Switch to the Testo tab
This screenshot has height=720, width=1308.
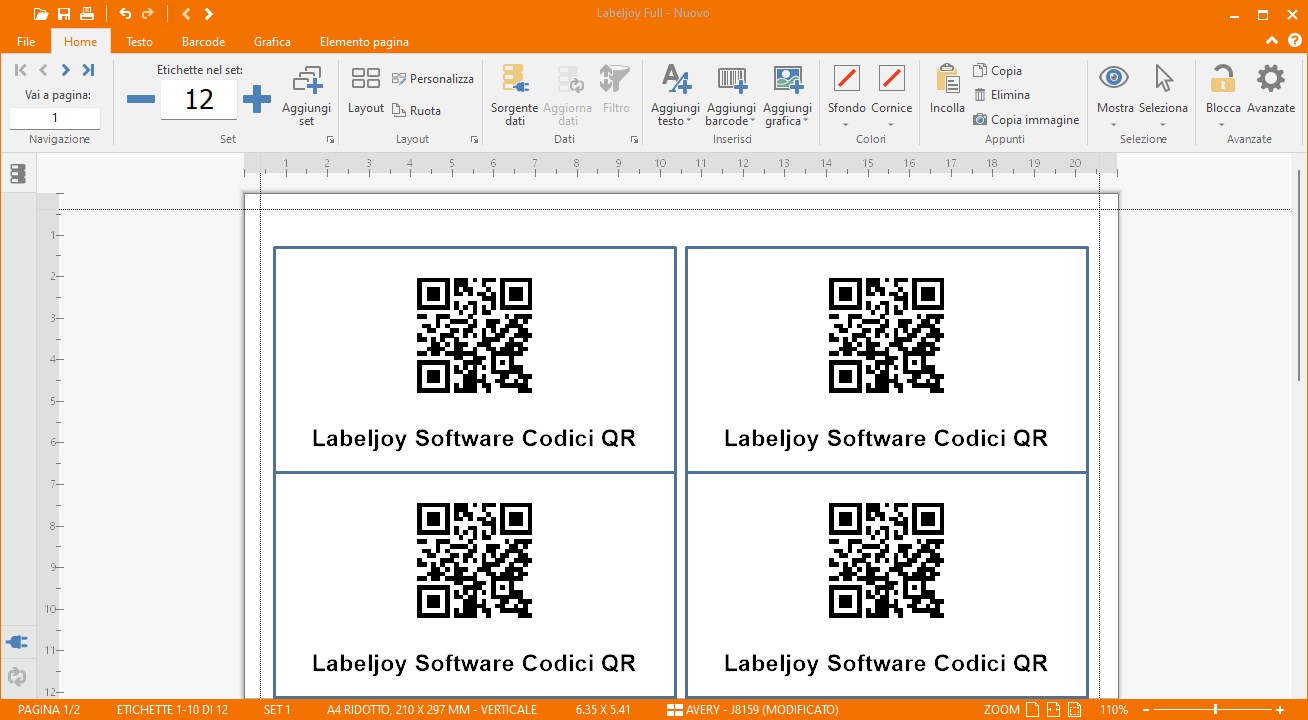(139, 42)
